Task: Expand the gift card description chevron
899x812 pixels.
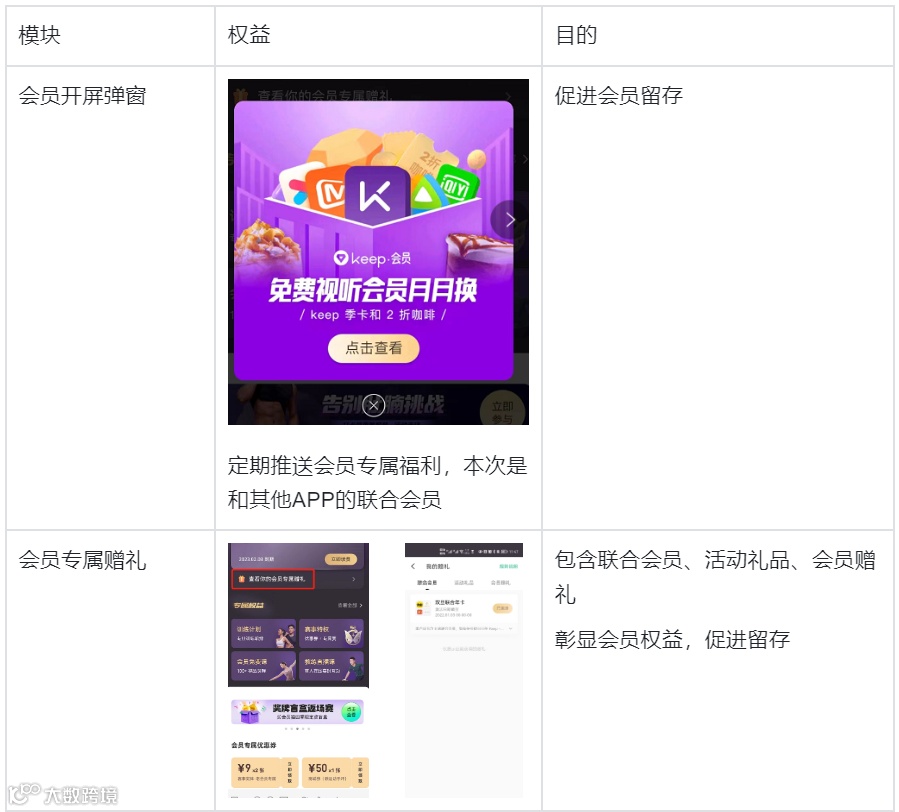Action: coord(510,629)
